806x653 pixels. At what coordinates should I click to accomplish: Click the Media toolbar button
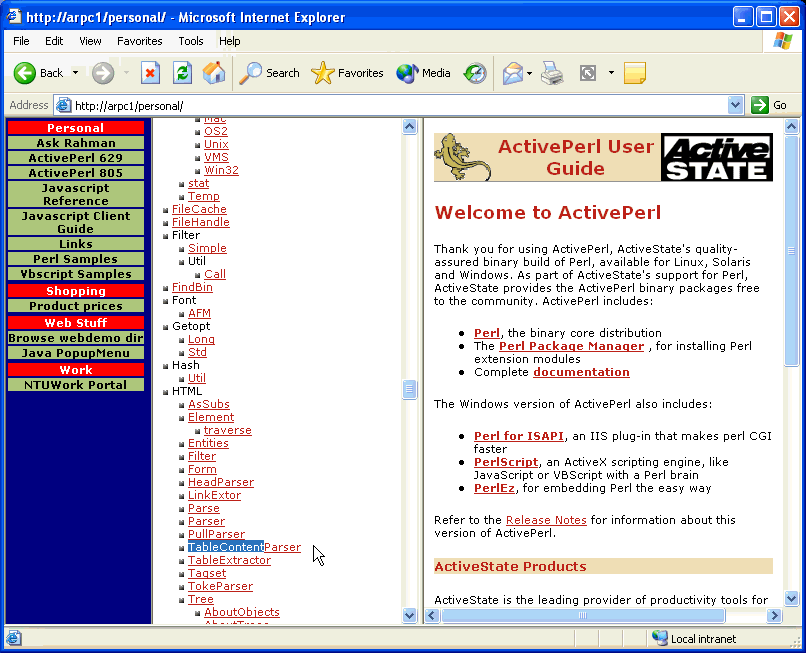(x=424, y=73)
